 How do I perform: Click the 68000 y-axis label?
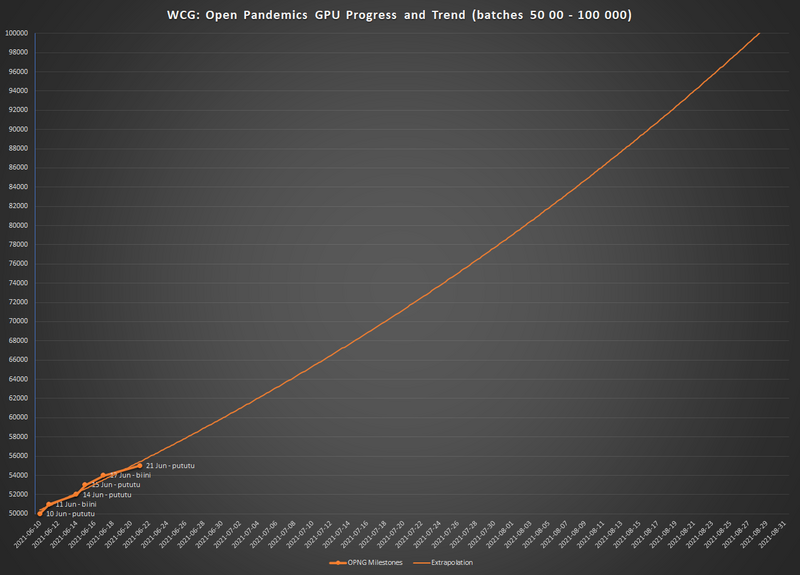(18, 341)
